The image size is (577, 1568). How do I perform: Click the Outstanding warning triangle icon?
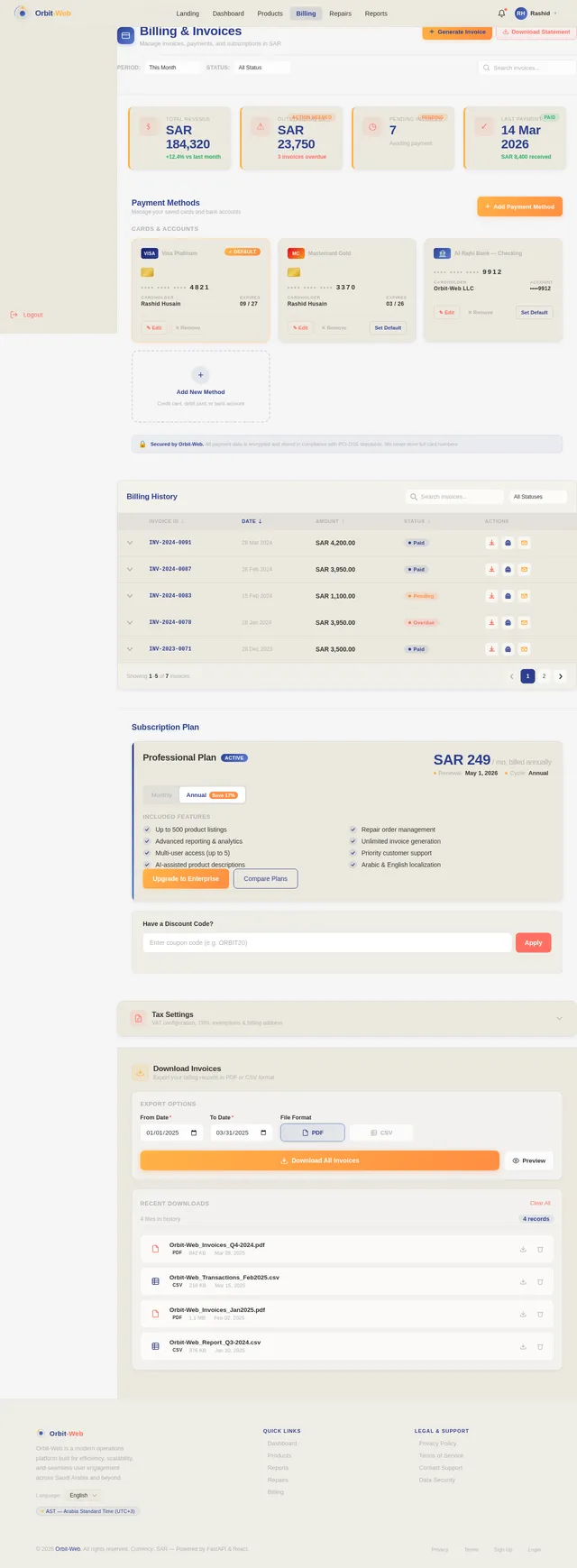point(261,127)
